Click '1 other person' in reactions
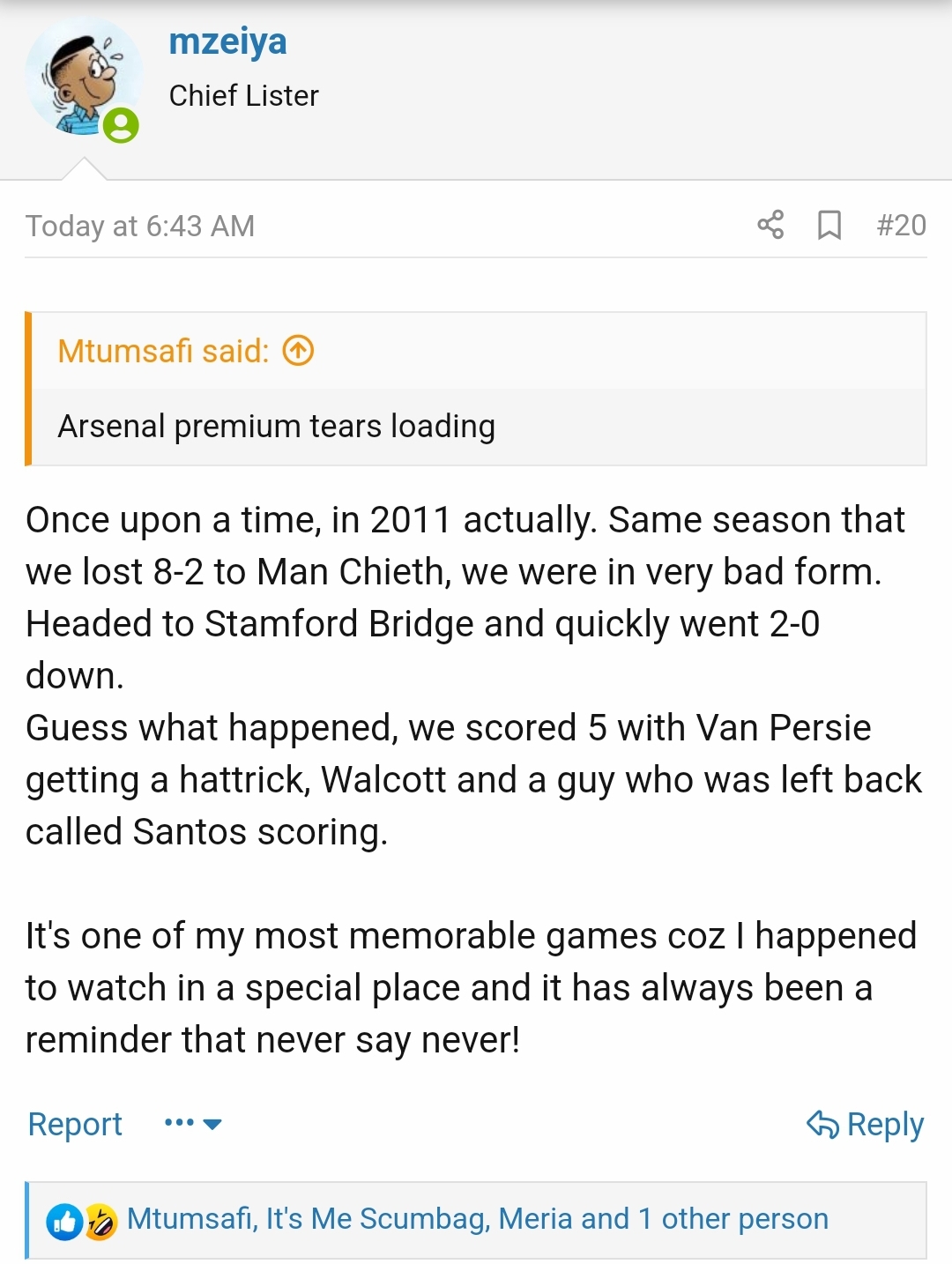952x1264 pixels. (x=733, y=1219)
